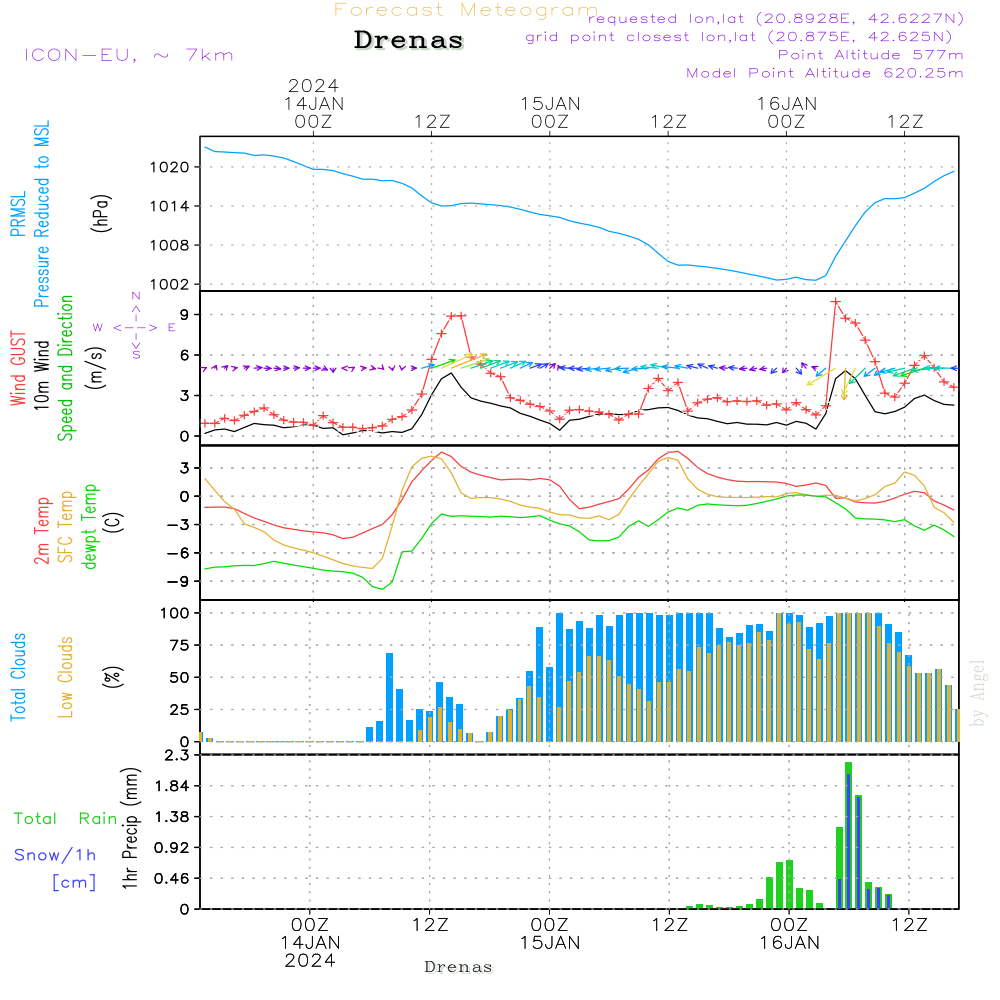Click the tallest green rain bar on 16JAN
This screenshot has height=1000, width=1000.
pyautogui.click(x=848, y=835)
